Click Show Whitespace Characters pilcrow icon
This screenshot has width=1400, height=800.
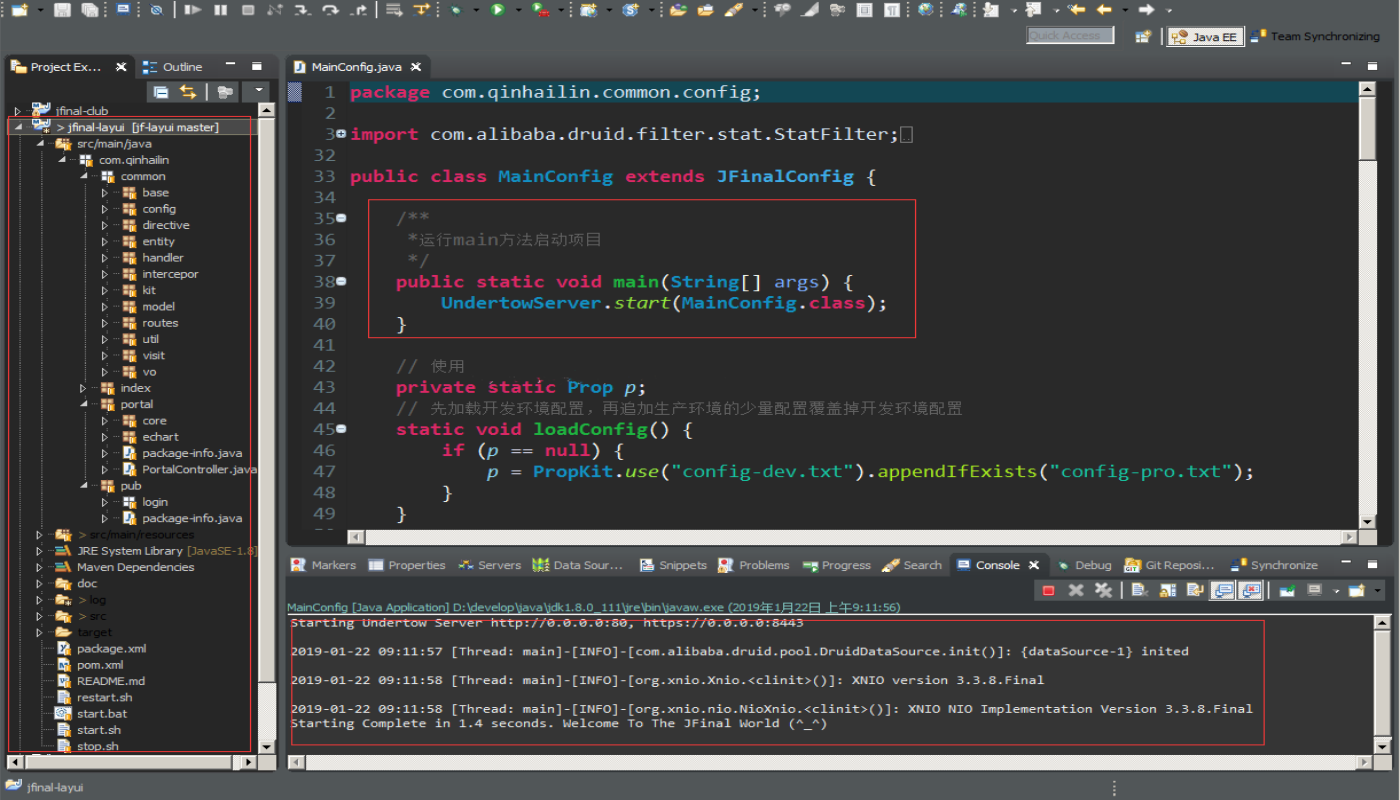892,10
